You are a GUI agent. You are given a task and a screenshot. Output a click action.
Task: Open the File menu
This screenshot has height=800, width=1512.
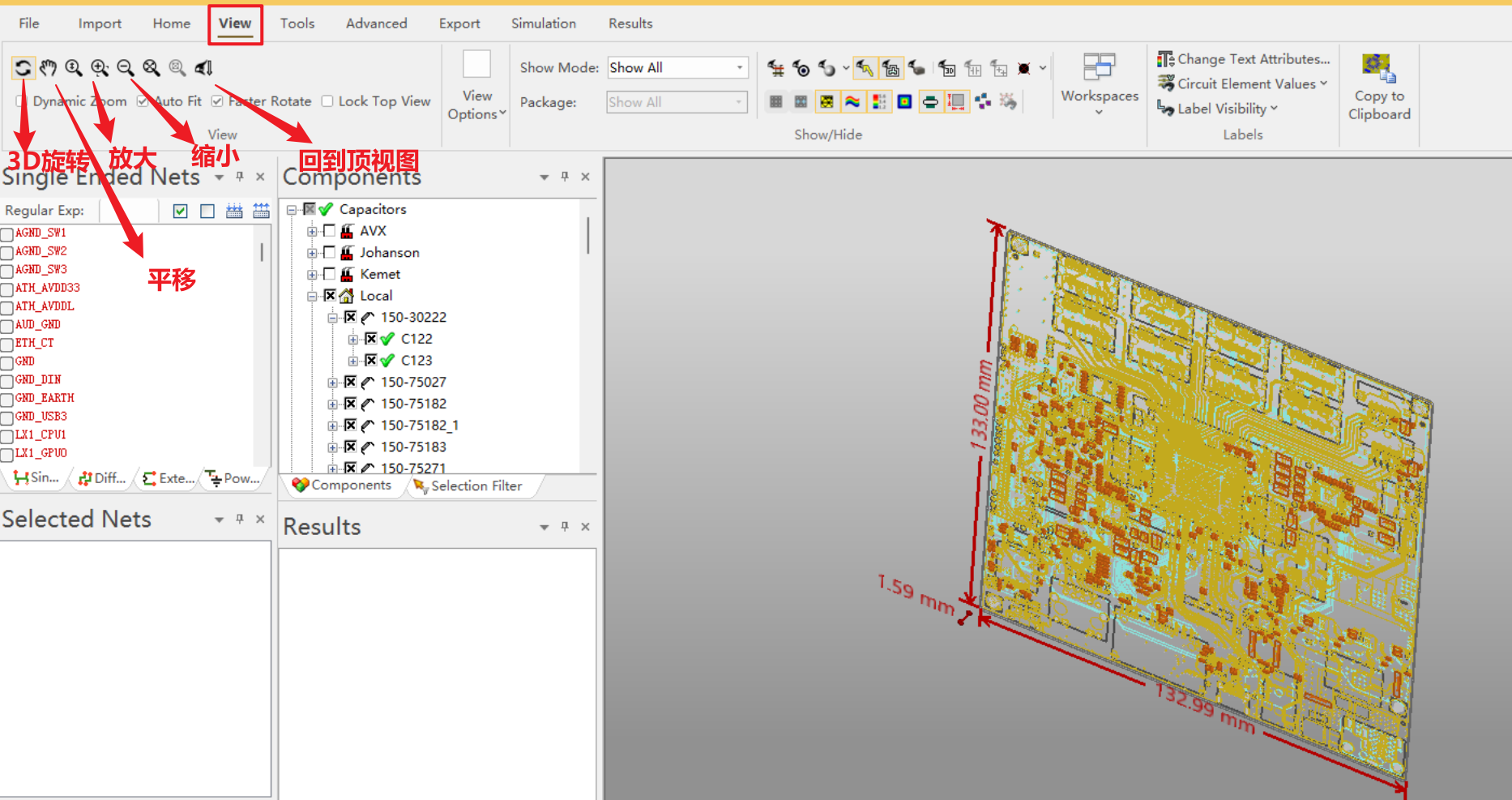click(29, 24)
